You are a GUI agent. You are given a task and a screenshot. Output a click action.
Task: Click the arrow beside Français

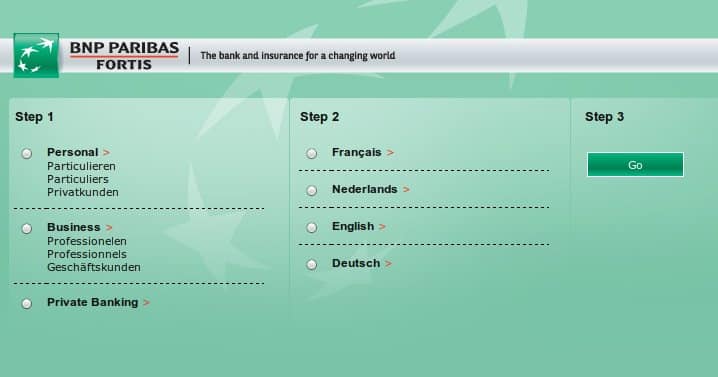(x=390, y=153)
